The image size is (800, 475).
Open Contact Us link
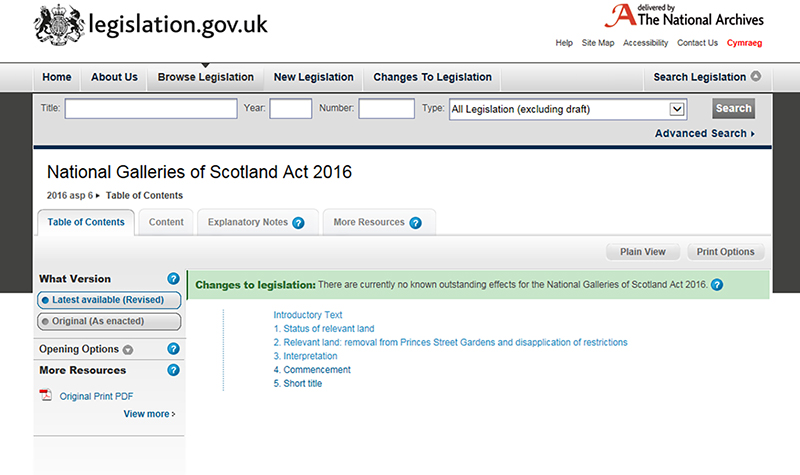(x=697, y=43)
